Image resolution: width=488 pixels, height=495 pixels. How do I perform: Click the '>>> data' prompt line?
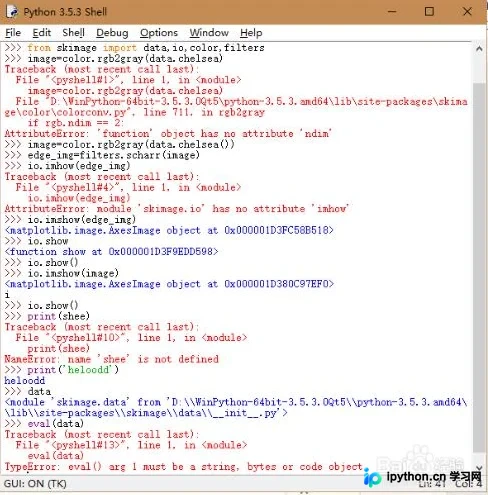coord(28,392)
